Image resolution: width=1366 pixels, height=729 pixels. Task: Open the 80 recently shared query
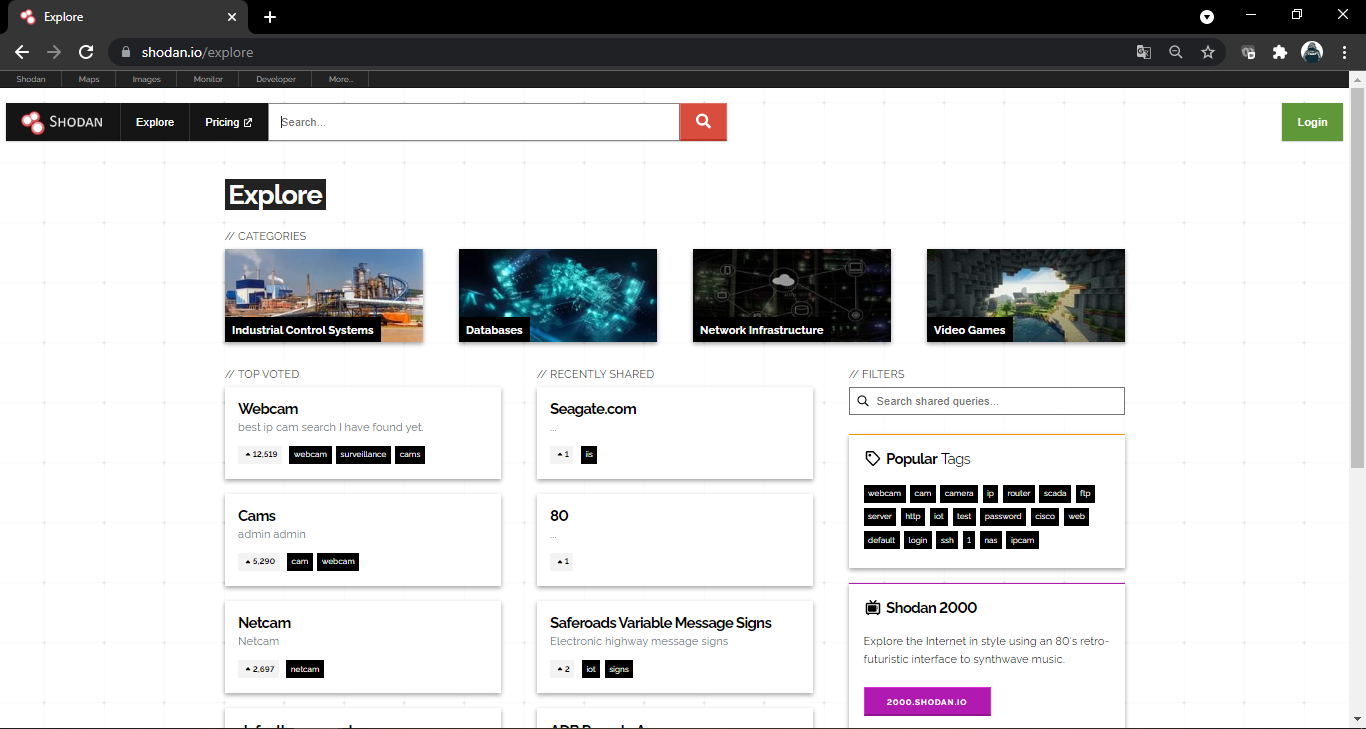click(559, 515)
